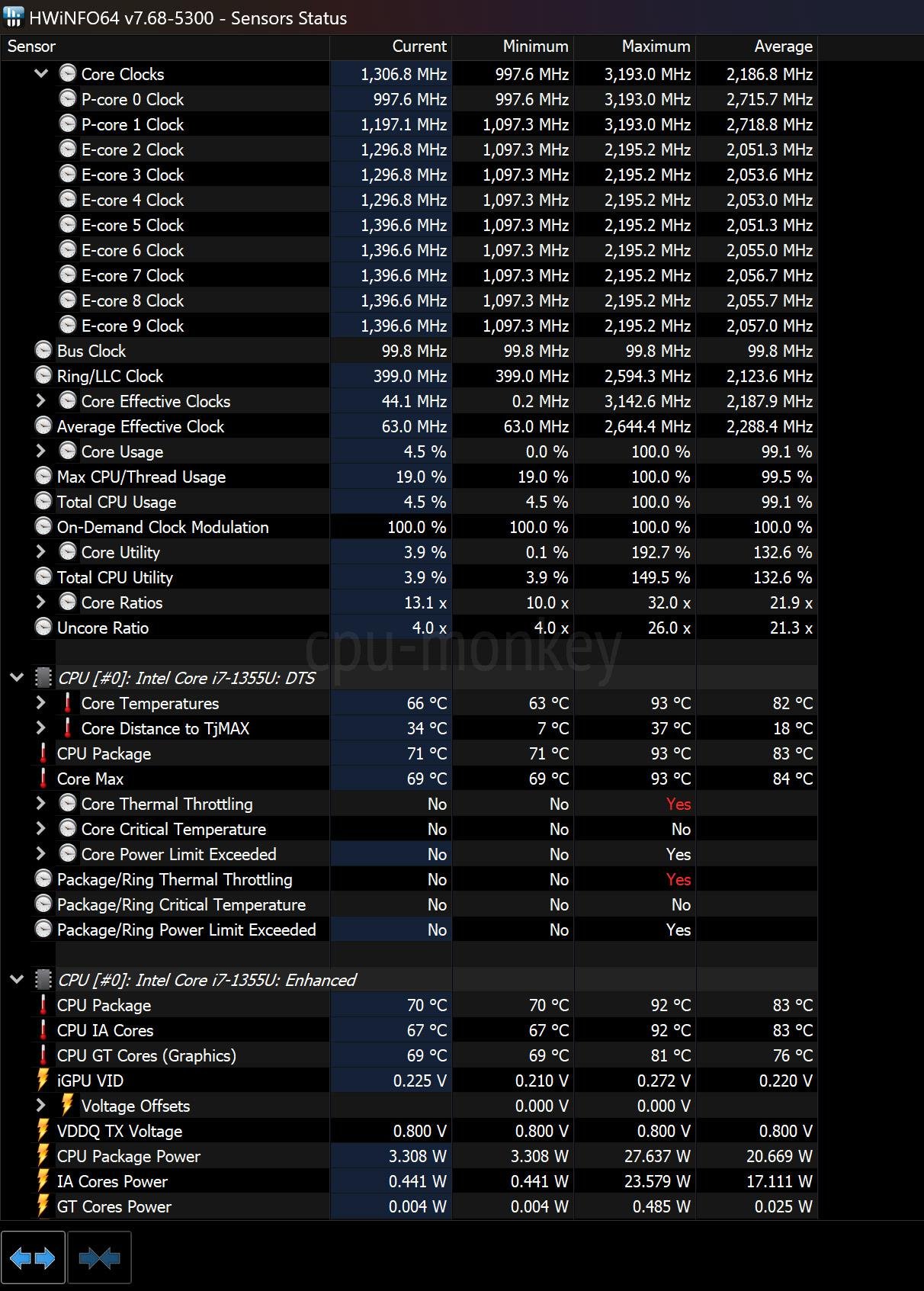Expand Core Effective Clocks group

[41, 401]
